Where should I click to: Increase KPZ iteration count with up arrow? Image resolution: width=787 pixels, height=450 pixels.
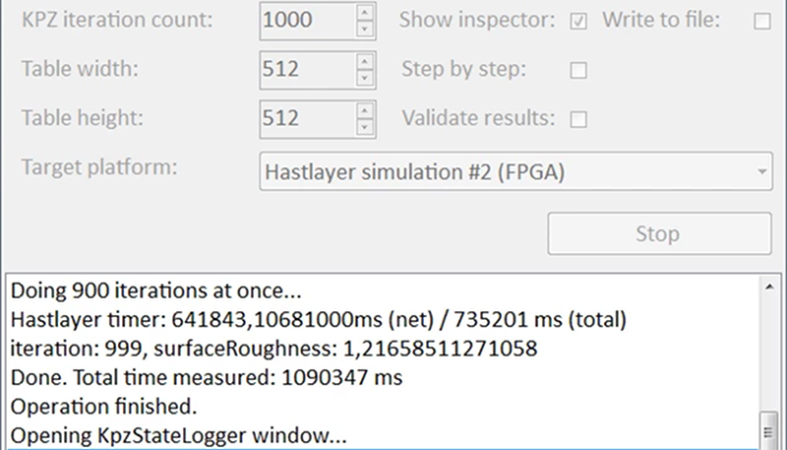click(365, 13)
